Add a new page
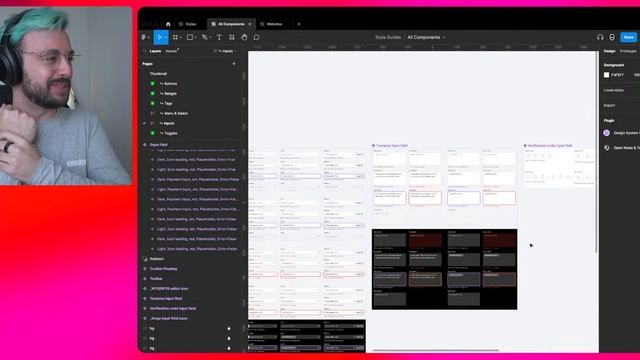640x360 pixels. point(234,64)
